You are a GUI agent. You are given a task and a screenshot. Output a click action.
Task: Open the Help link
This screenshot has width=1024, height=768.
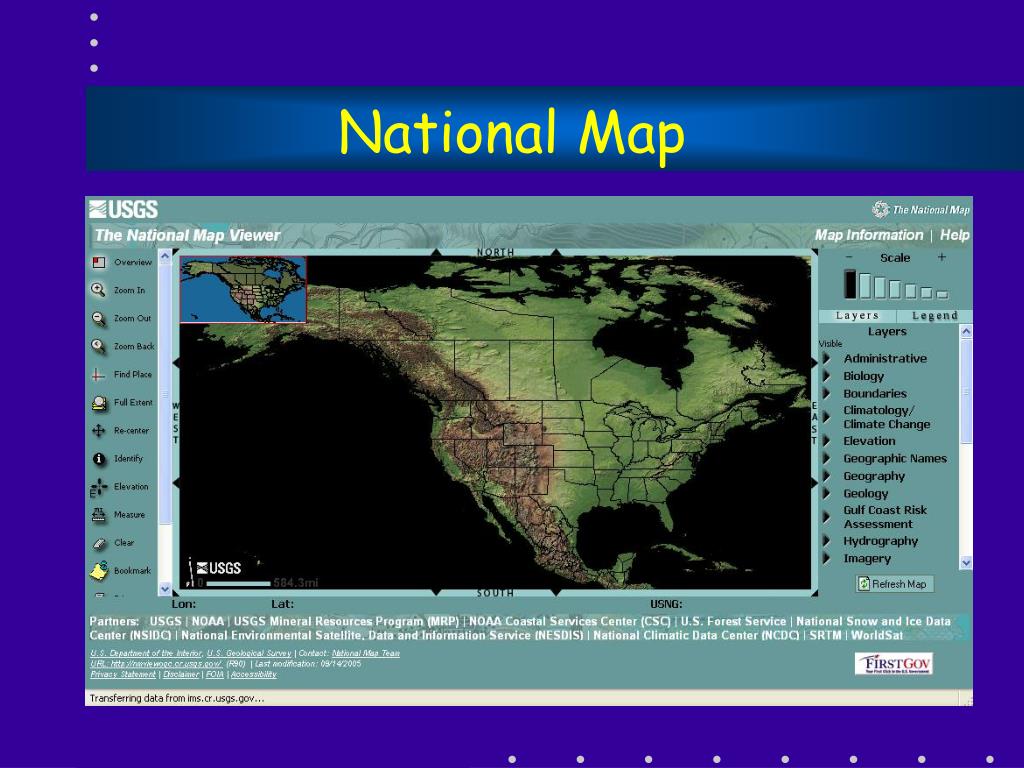pyautogui.click(x=955, y=235)
